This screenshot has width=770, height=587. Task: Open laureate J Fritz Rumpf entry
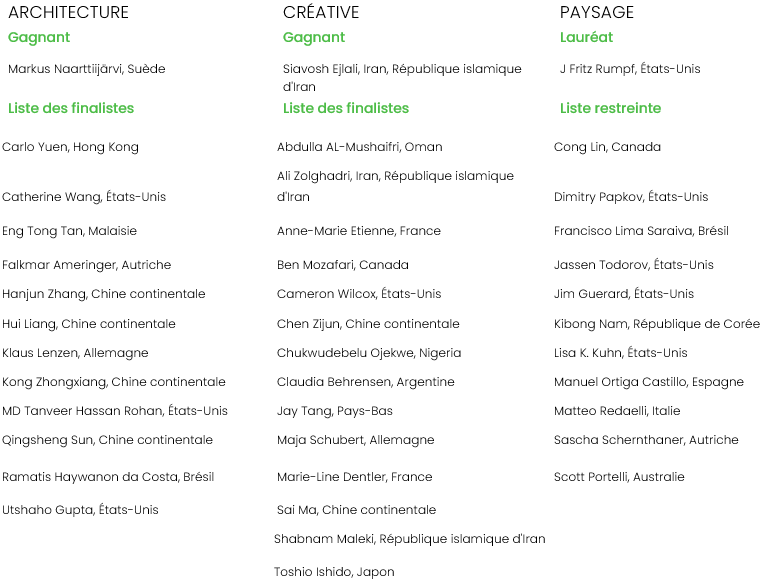[x=630, y=69]
